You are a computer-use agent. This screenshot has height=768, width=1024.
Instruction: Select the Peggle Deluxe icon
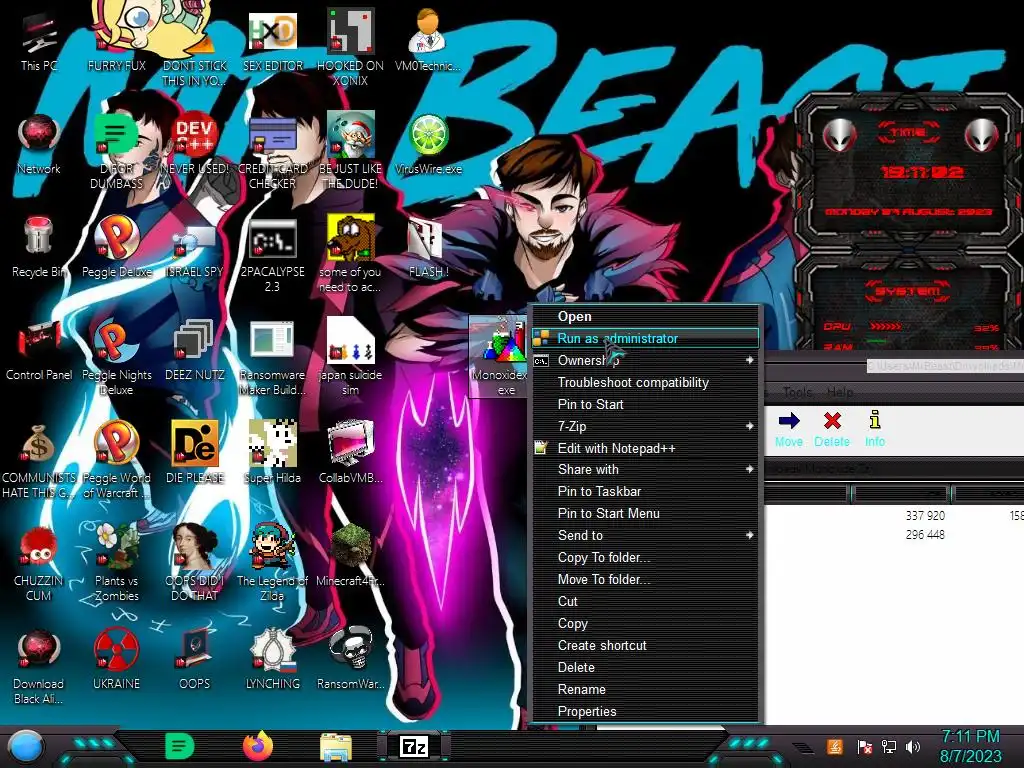[x=117, y=247]
